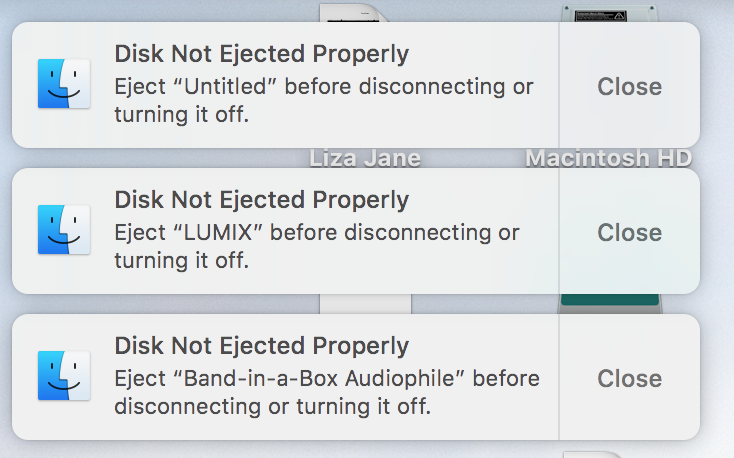Dismiss the LUMIX notification with Close

point(629,232)
